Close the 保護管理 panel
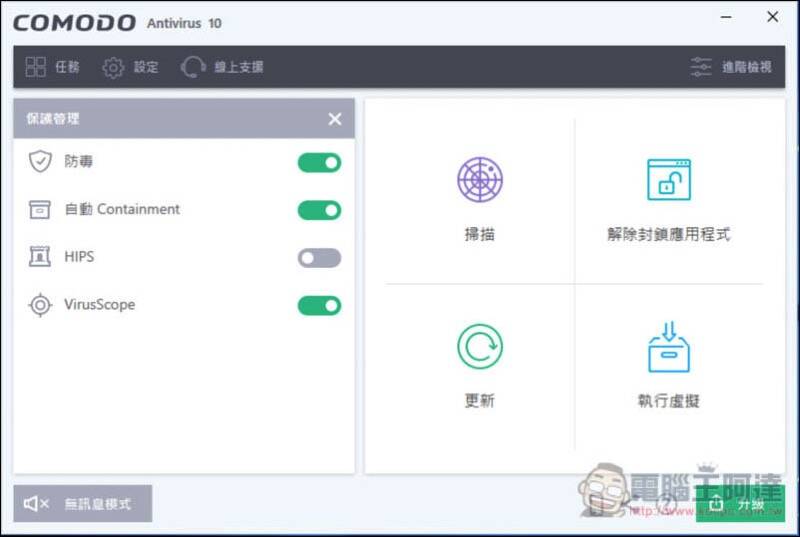 pyautogui.click(x=335, y=119)
